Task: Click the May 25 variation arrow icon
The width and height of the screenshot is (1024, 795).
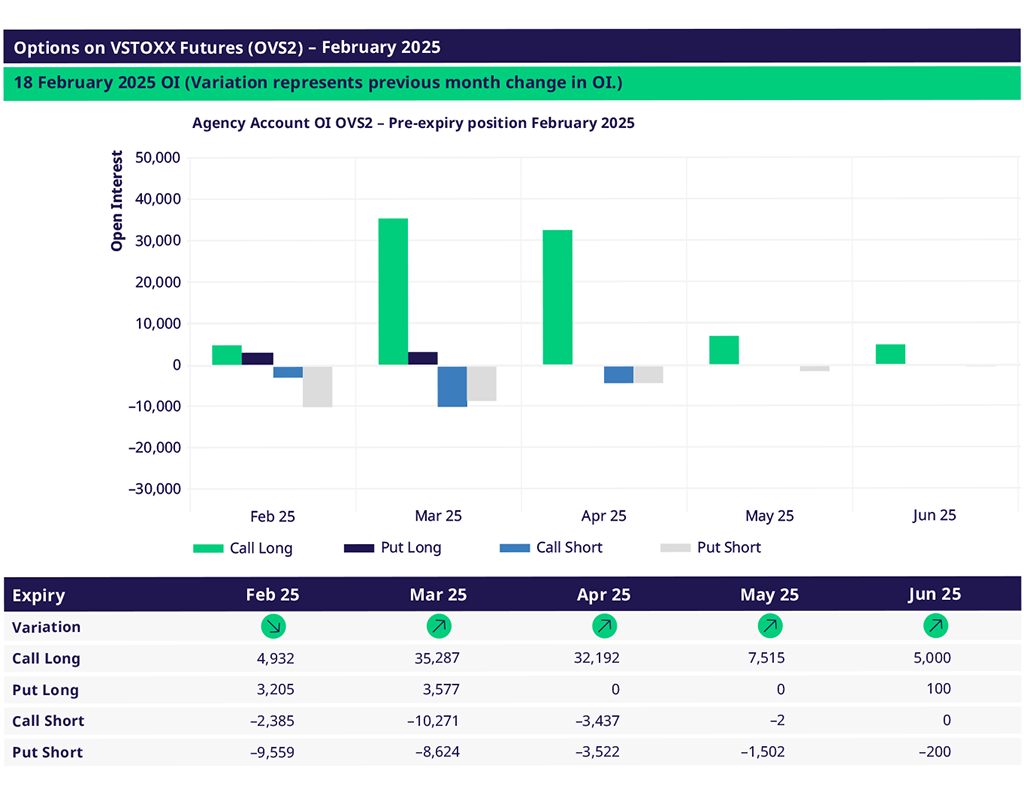Action: 770,627
